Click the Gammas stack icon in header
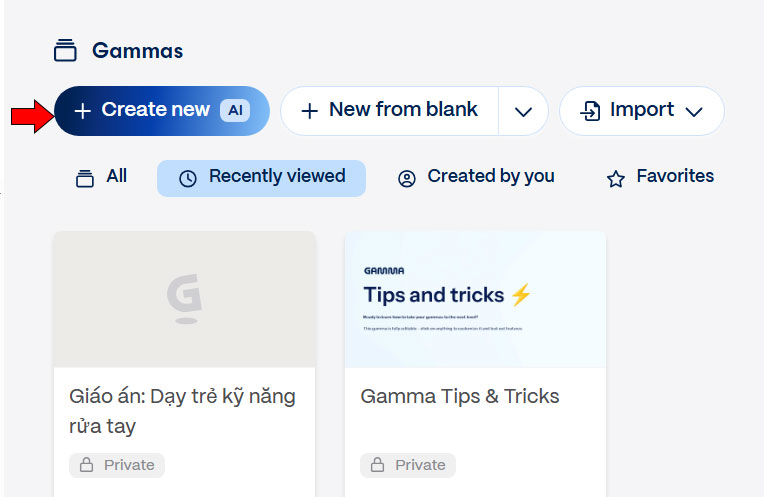 (x=66, y=50)
